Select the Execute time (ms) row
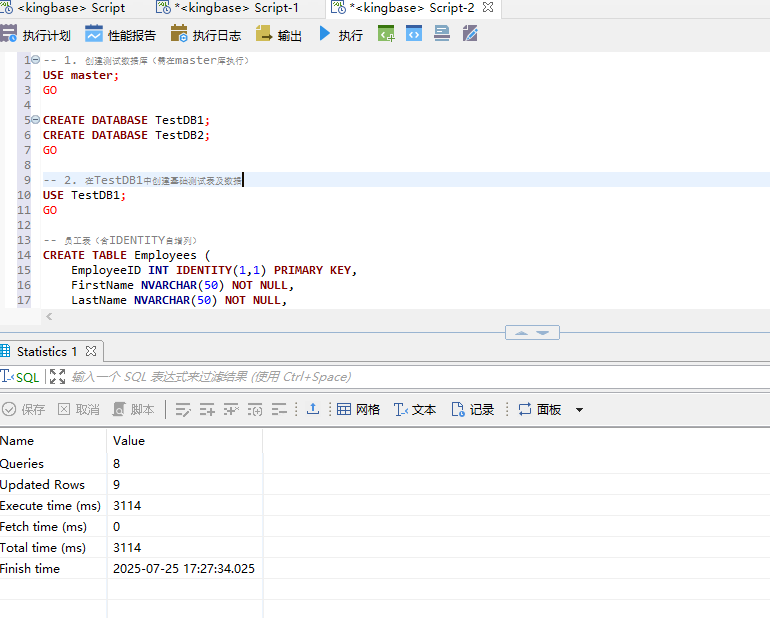The image size is (770, 618). click(x=131, y=506)
